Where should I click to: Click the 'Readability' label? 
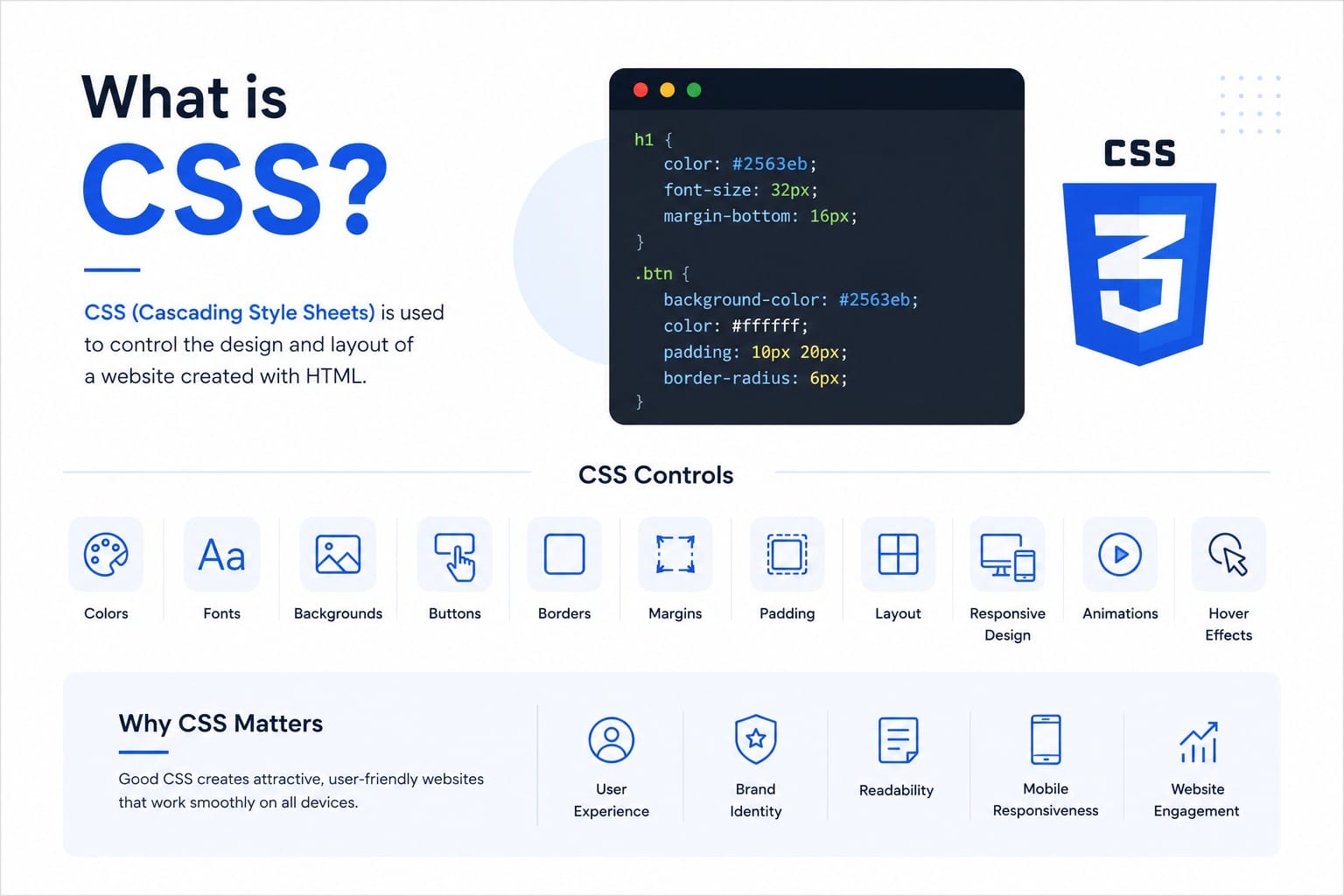(897, 790)
